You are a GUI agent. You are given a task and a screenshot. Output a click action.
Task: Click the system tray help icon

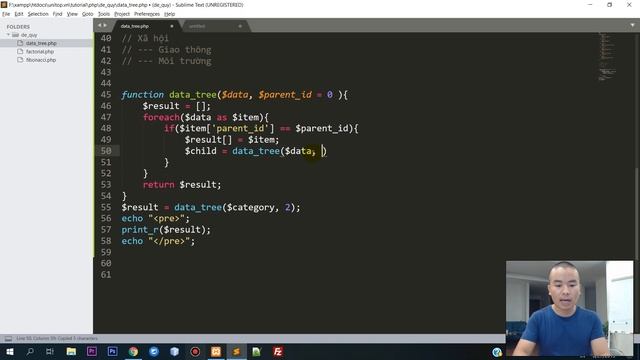pos(497,352)
